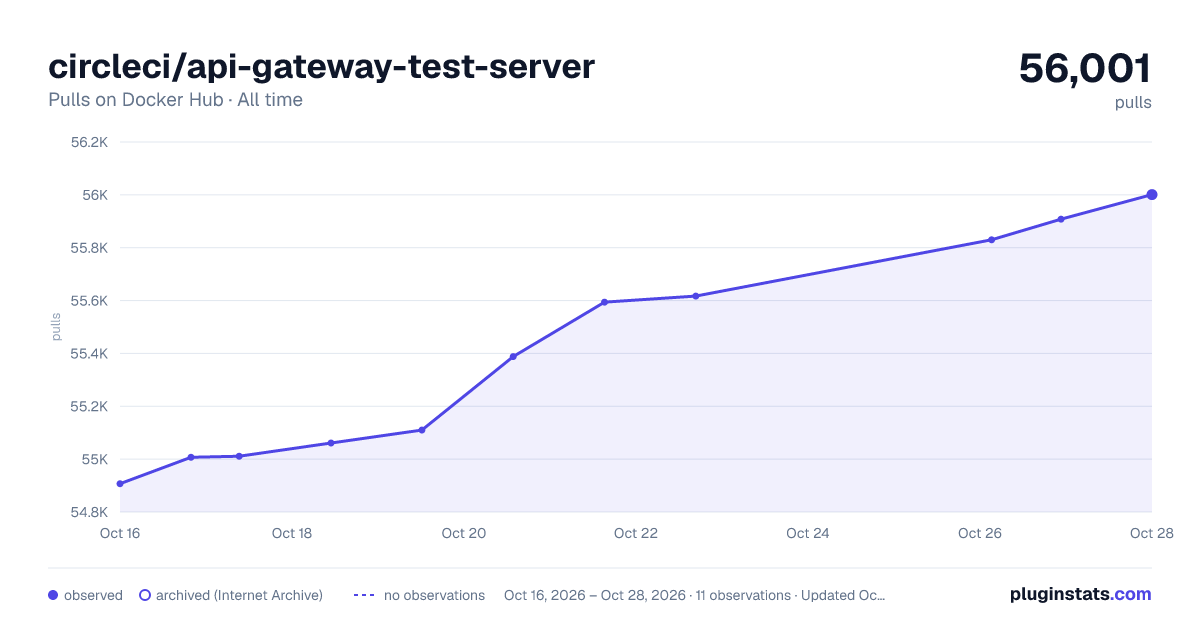Click the 'Oct 16' x-axis label
Viewport: 1200px width, 630px height.
pos(120,533)
